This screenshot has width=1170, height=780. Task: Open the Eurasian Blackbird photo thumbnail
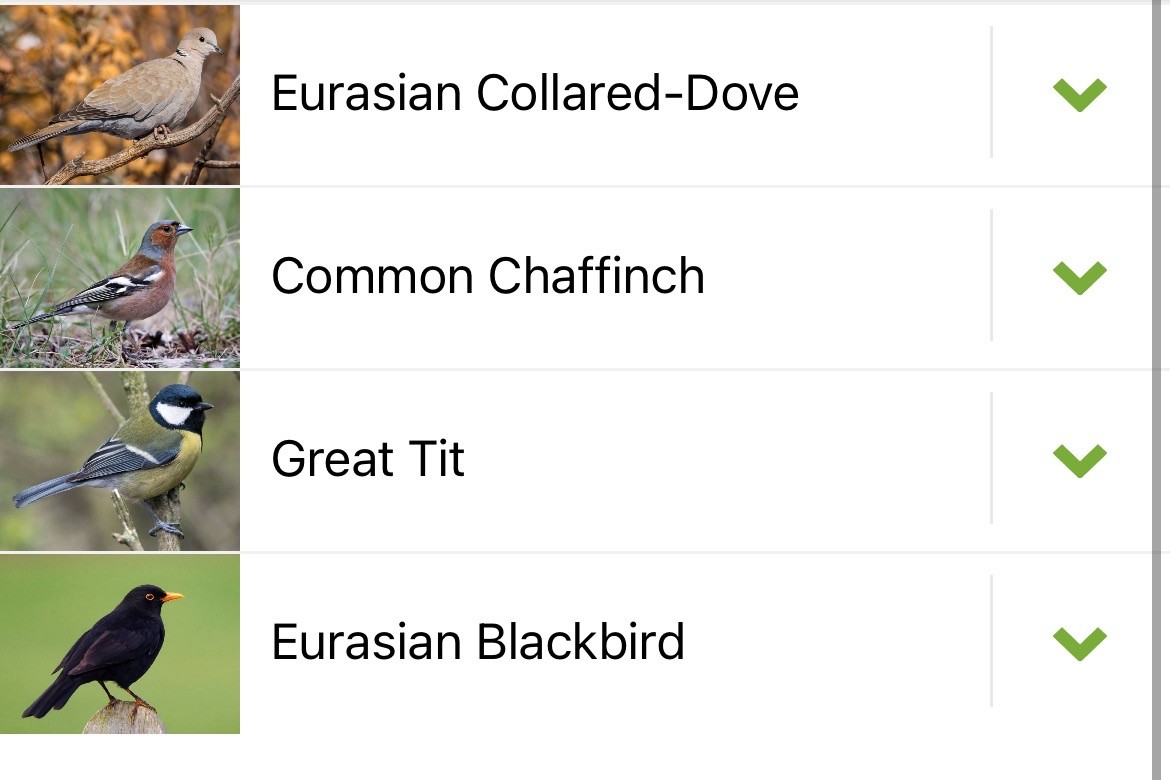click(x=119, y=643)
